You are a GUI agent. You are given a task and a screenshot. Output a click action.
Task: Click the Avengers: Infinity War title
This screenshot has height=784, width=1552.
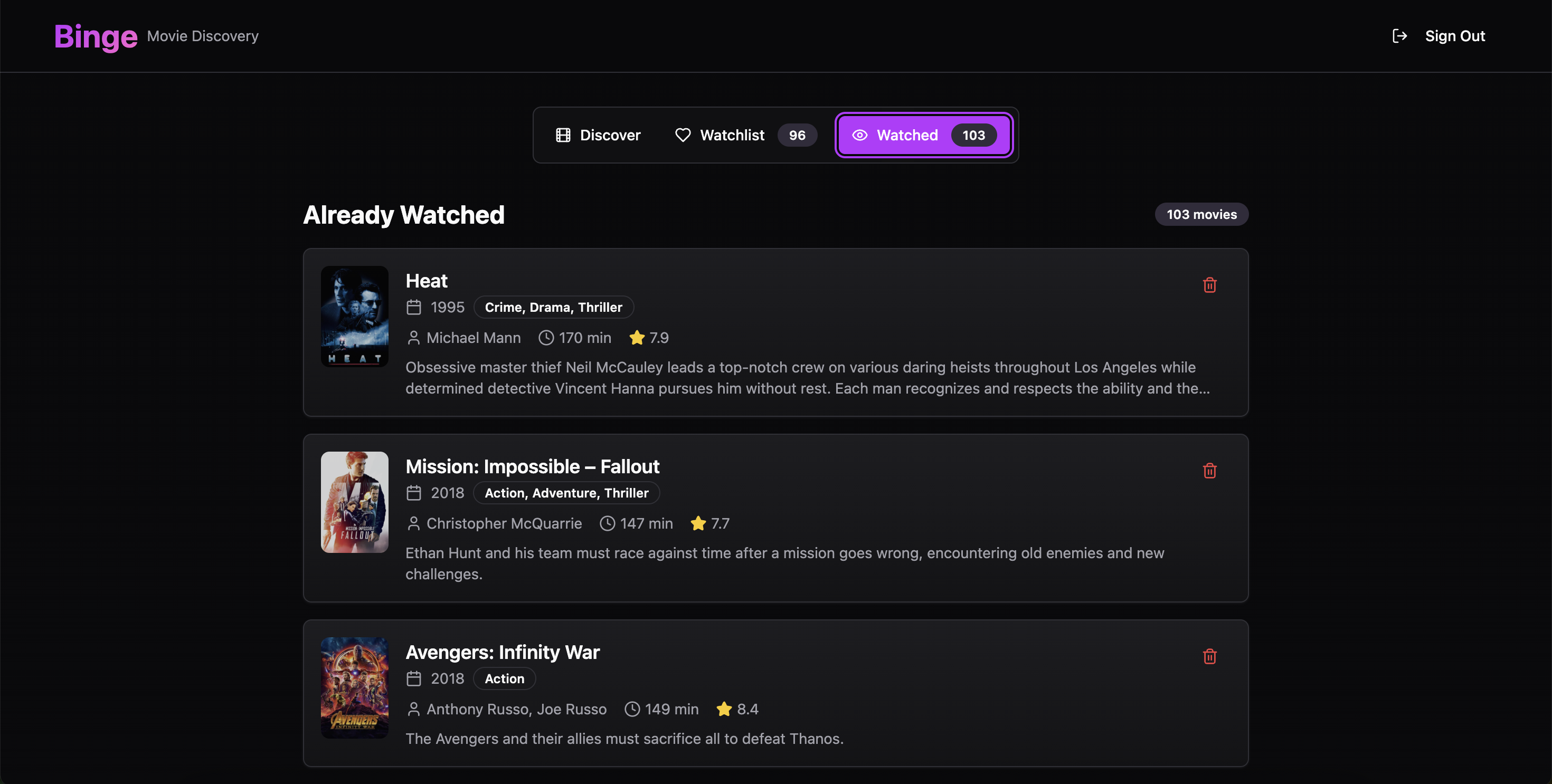[x=503, y=652]
